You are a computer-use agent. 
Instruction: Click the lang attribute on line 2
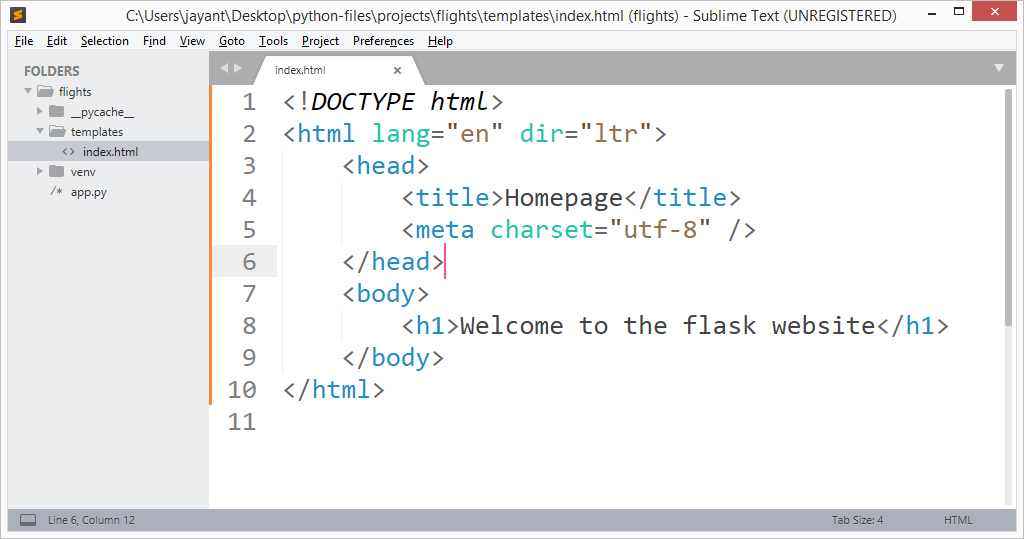tap(401, 134)
